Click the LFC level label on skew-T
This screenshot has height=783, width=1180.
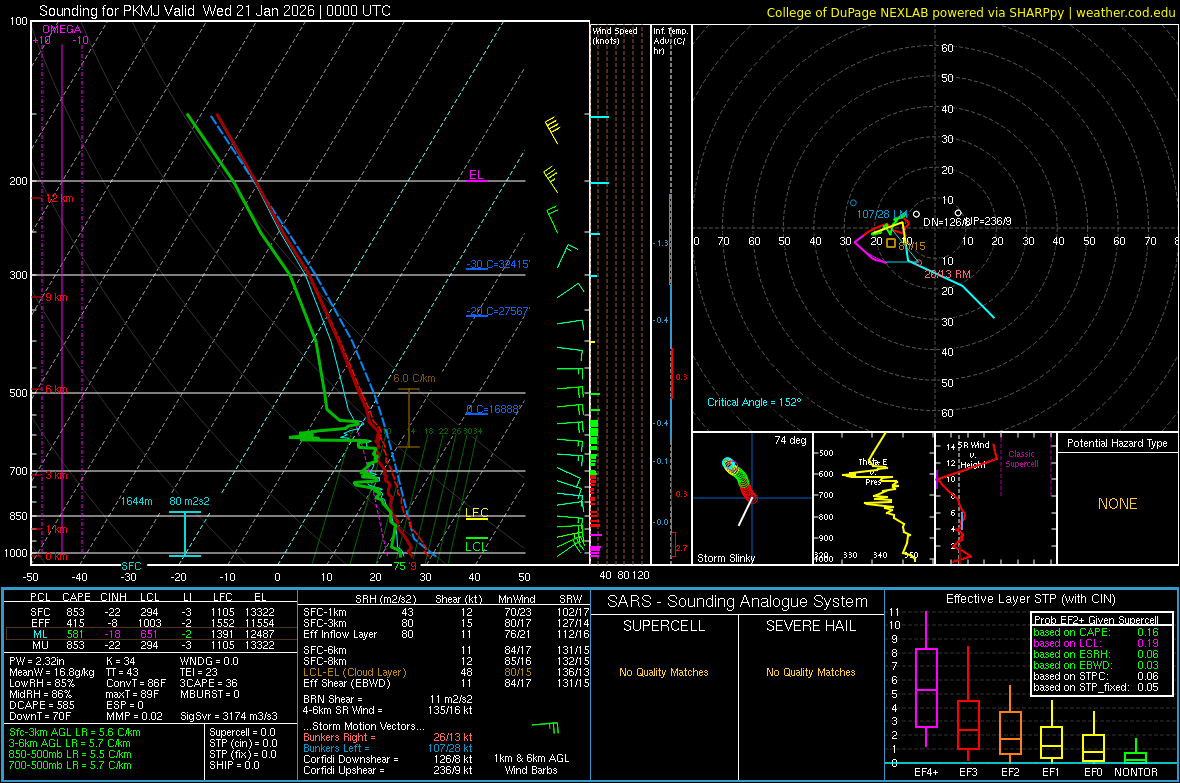pos(476,513)
